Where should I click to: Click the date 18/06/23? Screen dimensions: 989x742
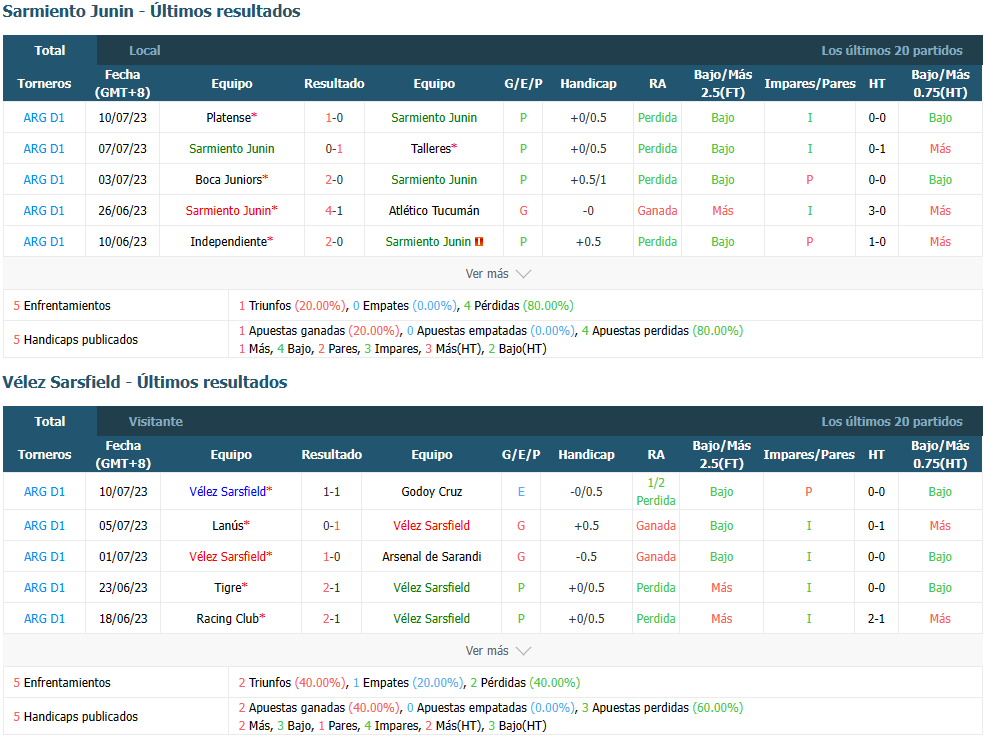123,618
